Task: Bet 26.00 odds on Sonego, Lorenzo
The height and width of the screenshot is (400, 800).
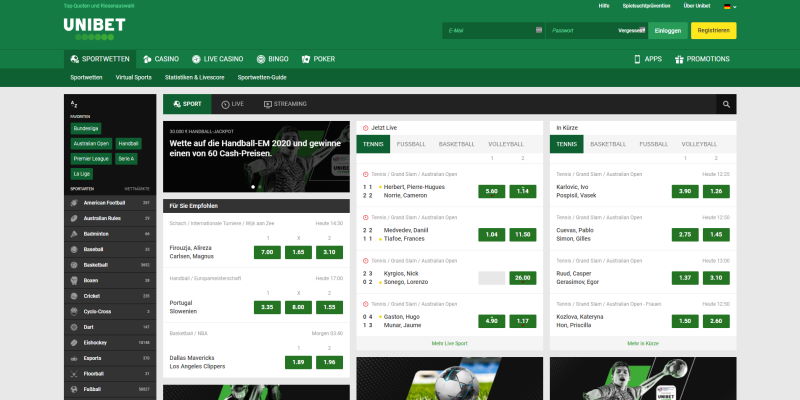Action: (x=523, y=278)
